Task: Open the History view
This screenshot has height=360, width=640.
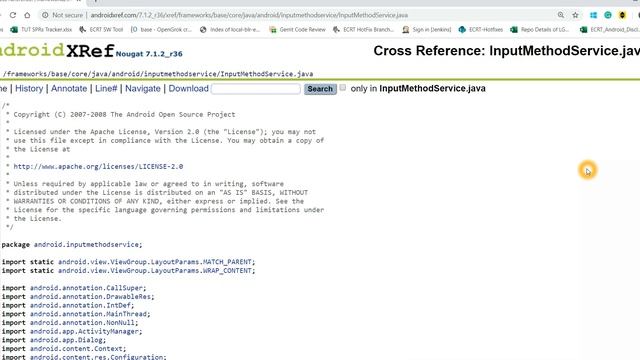Action: [29, 89]
